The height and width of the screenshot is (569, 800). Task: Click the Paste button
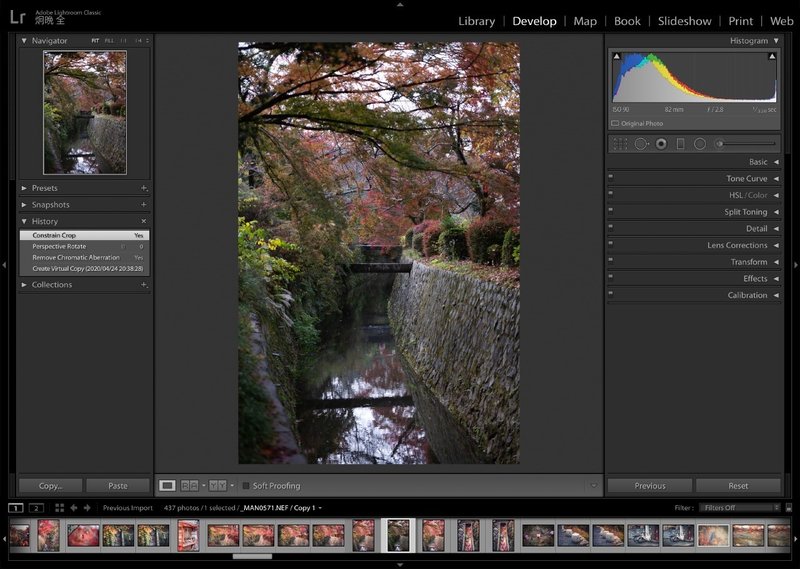(118, 486)
